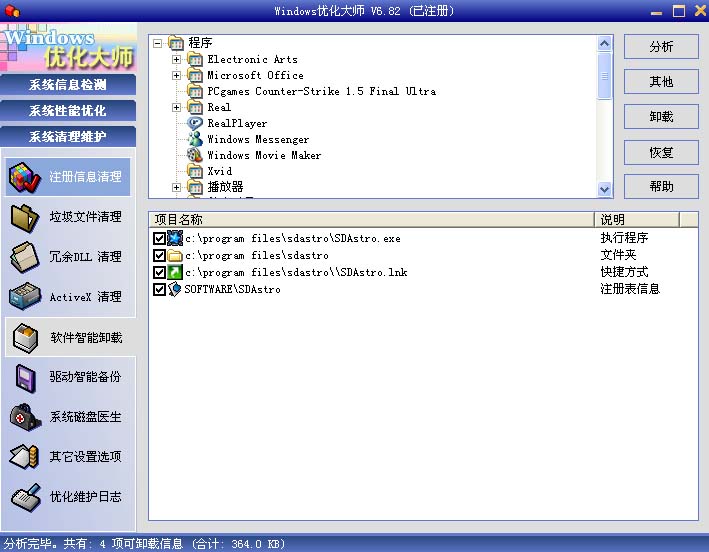Uncheck the SDAstro.lnk checkbox
This screenshot has width=709, height=552.
(159, 272)
